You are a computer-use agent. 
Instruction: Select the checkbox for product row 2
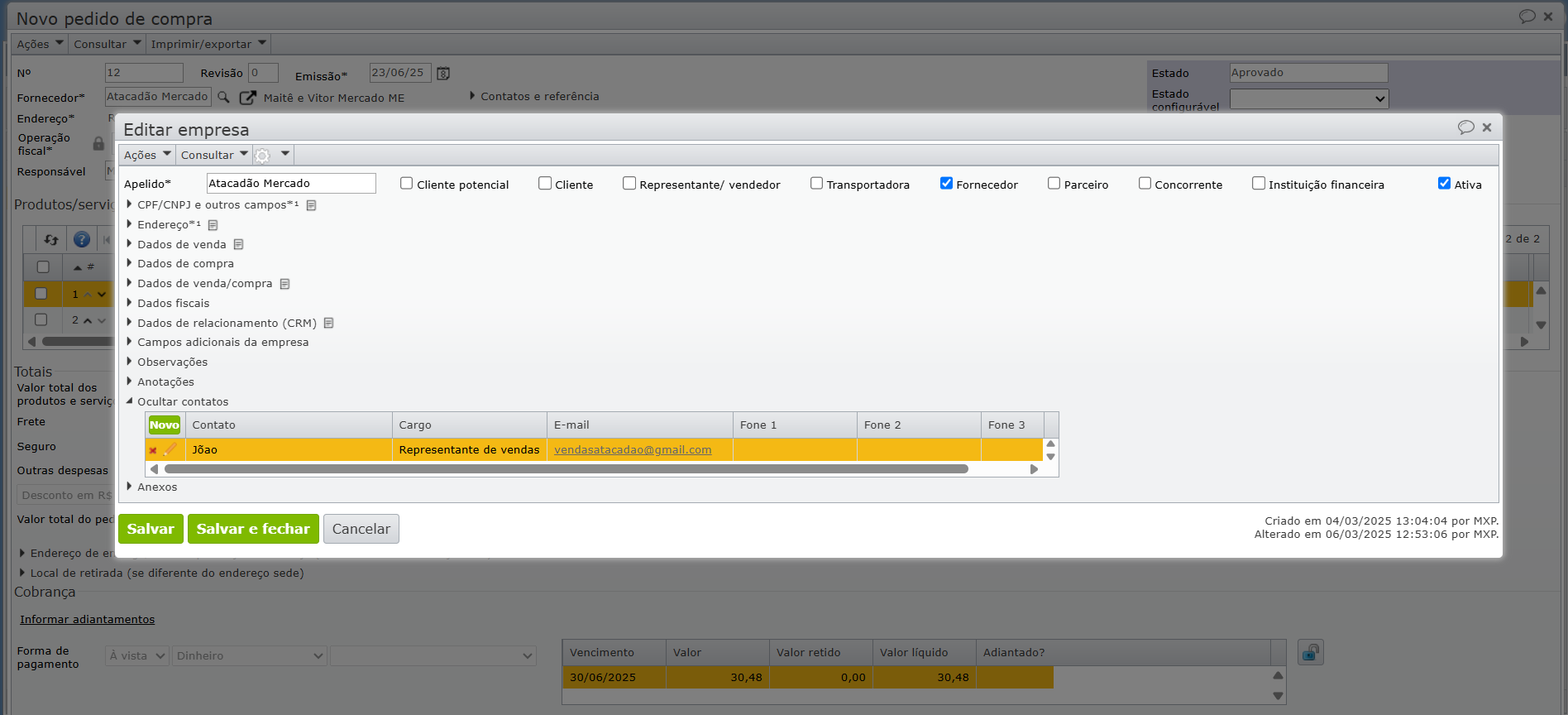point(41,320)
